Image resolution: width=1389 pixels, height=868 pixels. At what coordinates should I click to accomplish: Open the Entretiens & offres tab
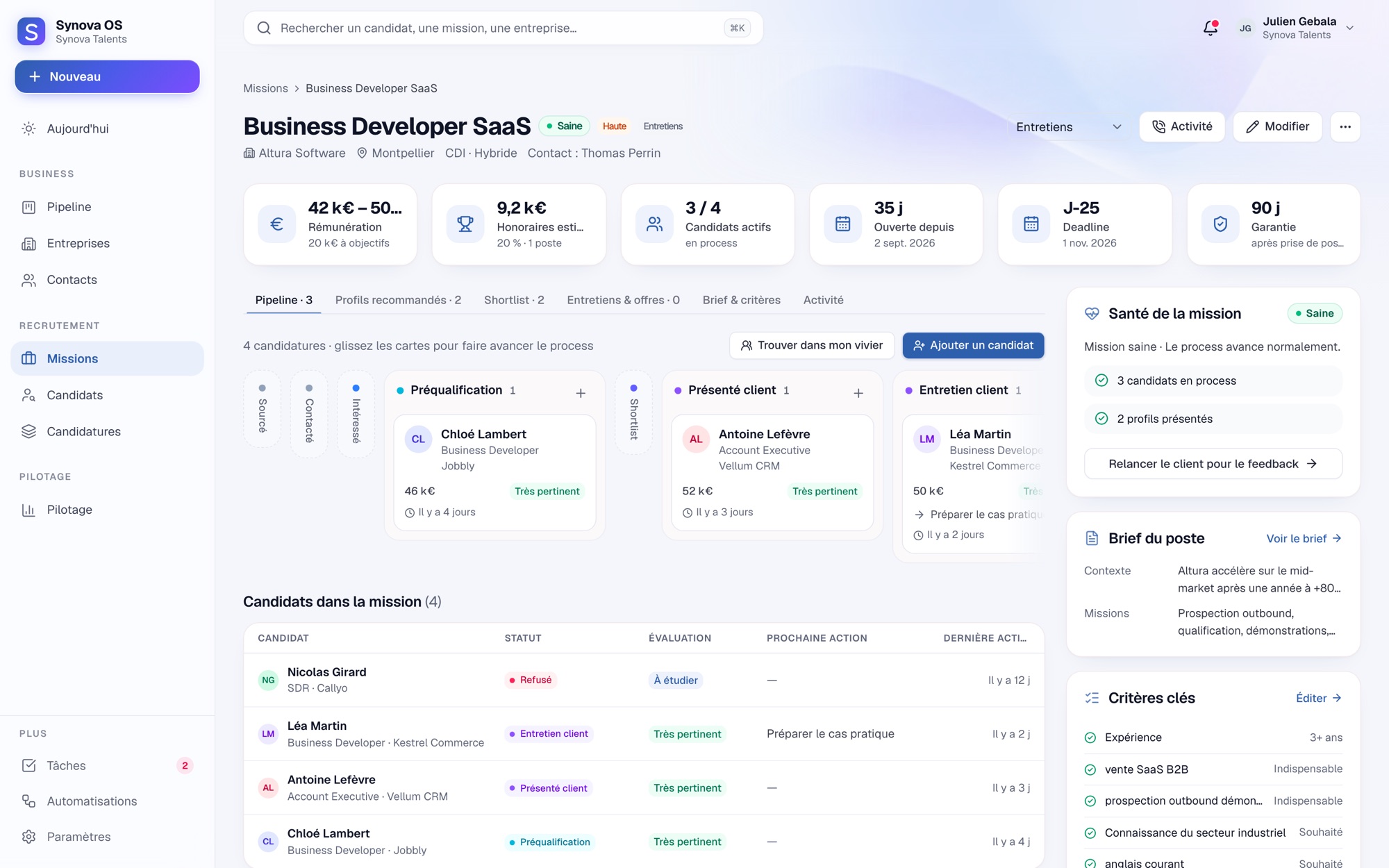tap(623, 300)
